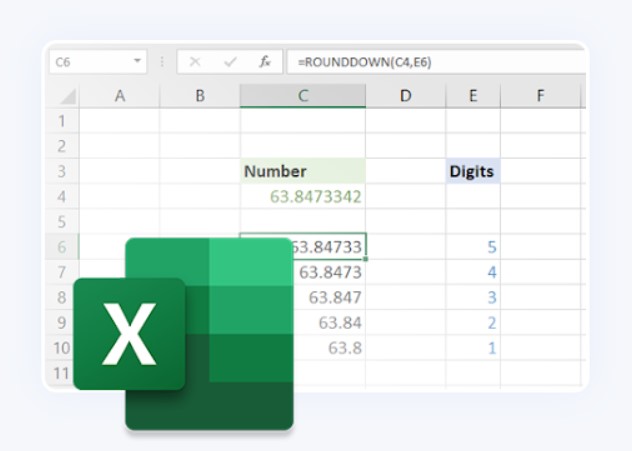Select column E header
Screen dimensions: 632x451
[473, 96]
